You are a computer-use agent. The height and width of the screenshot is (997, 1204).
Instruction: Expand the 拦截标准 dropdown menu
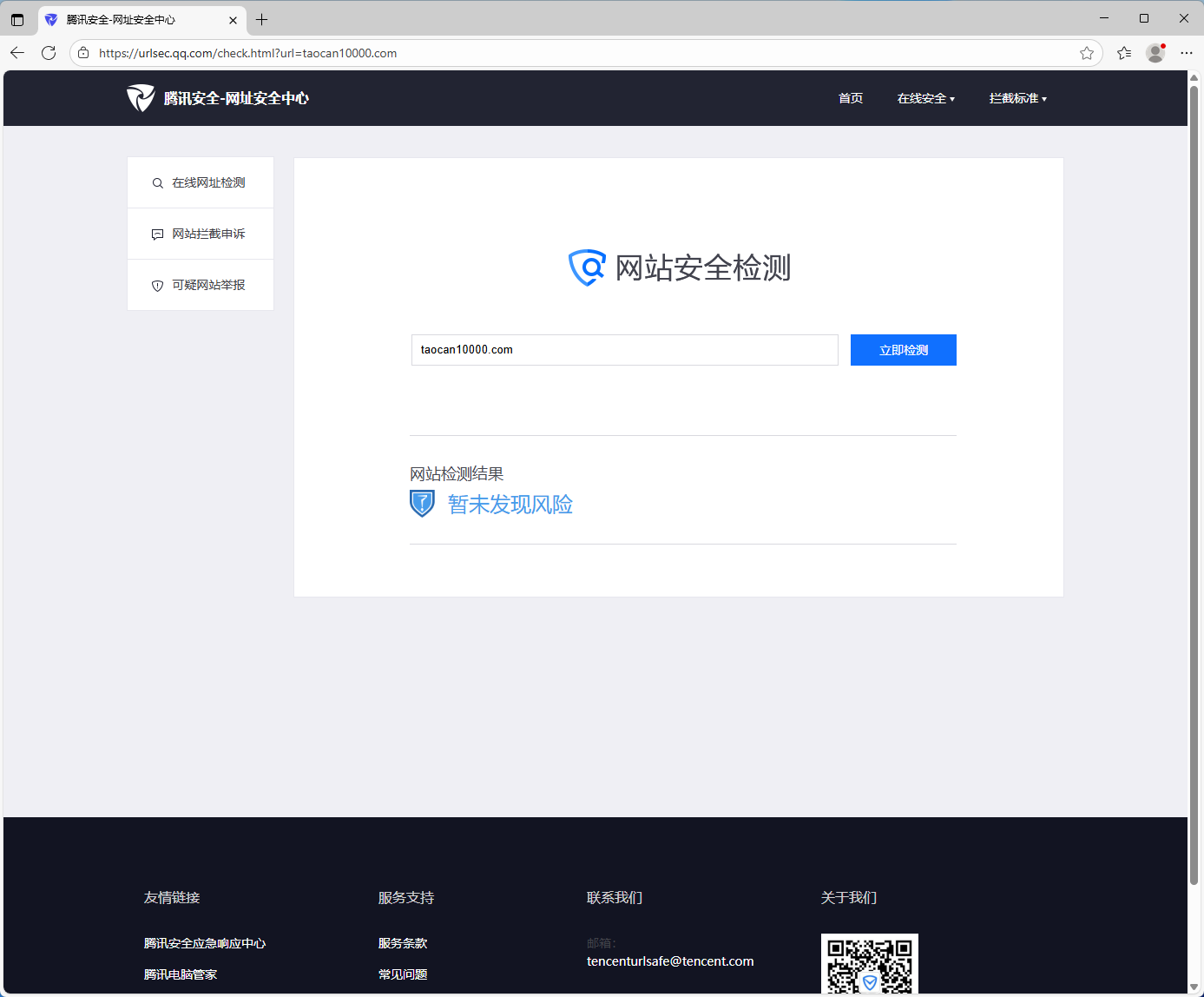click(x=1018, y=98)
